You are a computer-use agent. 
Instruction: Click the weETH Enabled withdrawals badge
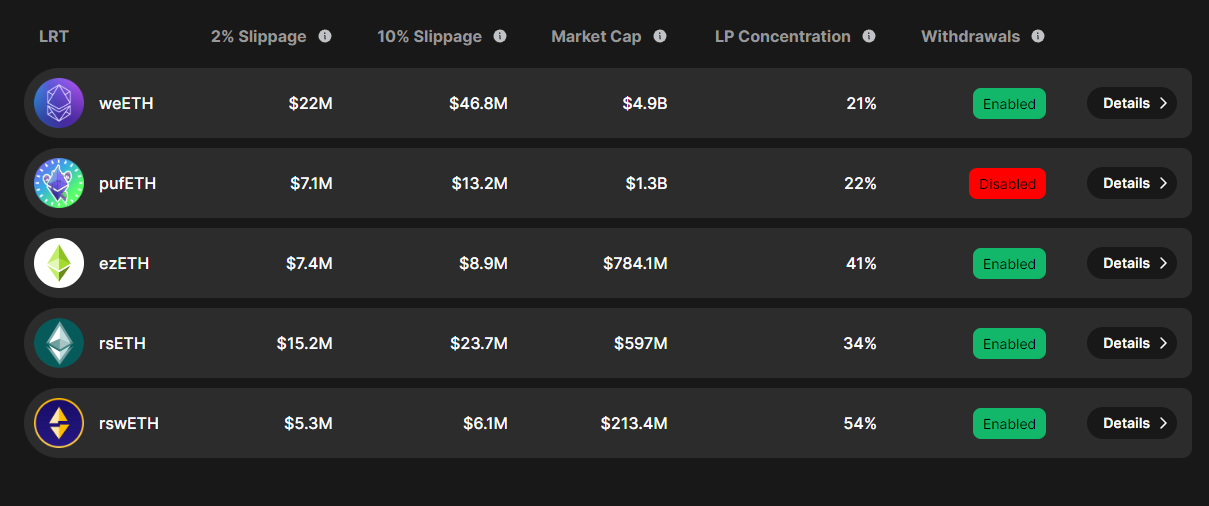pos(1009,103)
